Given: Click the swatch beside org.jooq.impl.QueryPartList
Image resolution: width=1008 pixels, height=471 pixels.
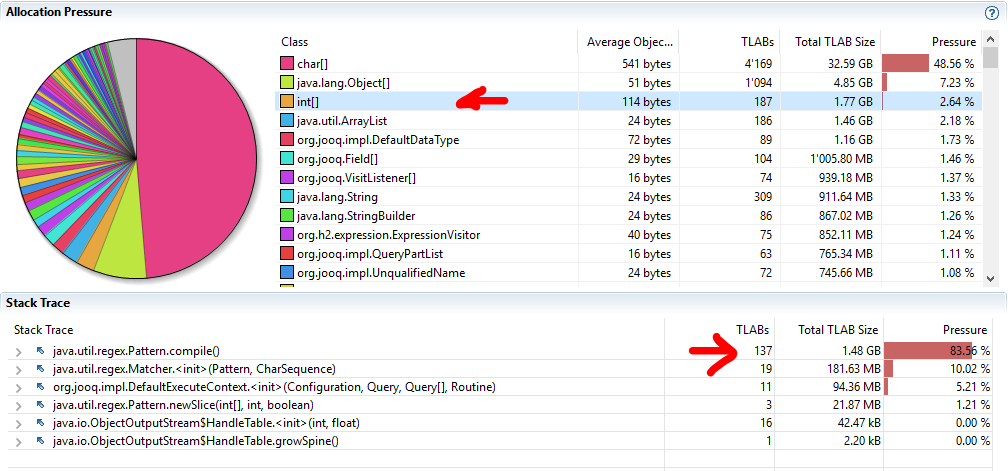Looking at the screenshot, I should [x=287, y=253].
